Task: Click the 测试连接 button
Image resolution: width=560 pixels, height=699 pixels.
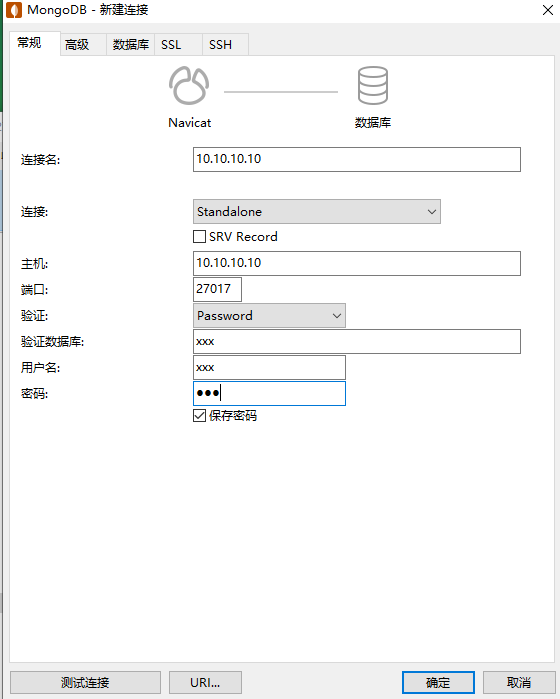Action: coord(85,682)
